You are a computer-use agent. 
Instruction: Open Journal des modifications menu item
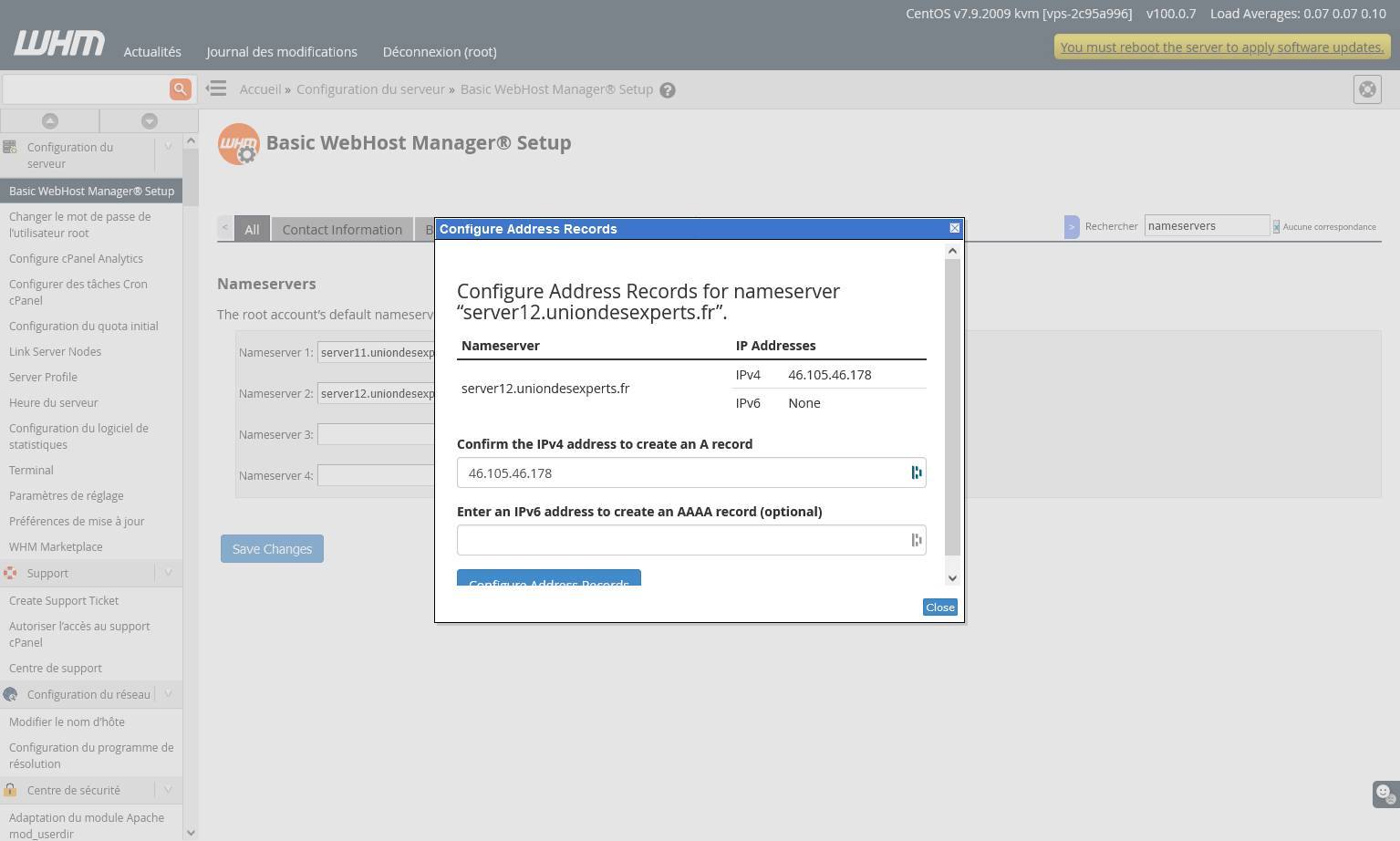(x=282, y=52)
